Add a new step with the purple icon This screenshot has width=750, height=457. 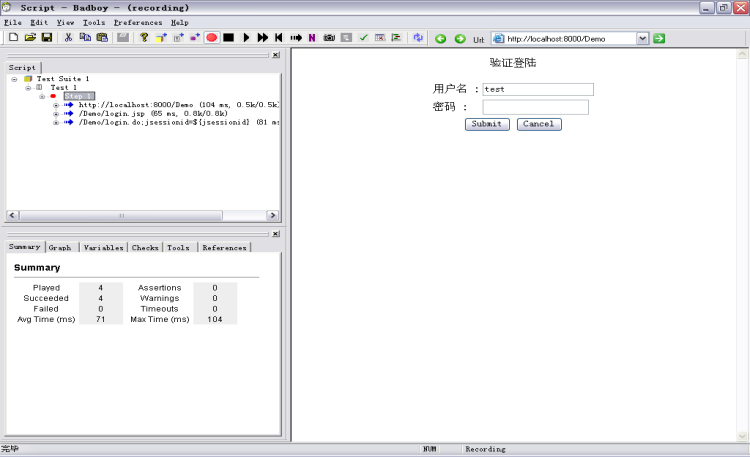tap(195, 37)
